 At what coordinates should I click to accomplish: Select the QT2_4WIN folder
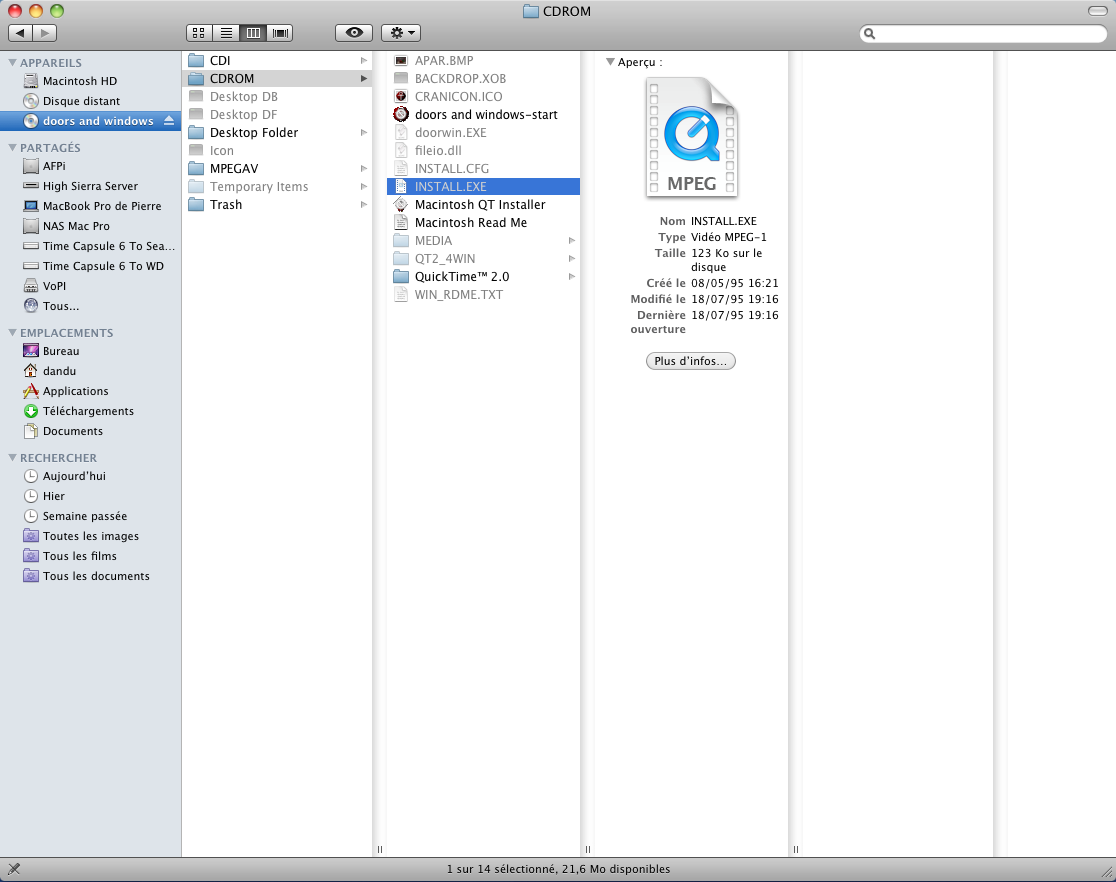coord(483,258)
